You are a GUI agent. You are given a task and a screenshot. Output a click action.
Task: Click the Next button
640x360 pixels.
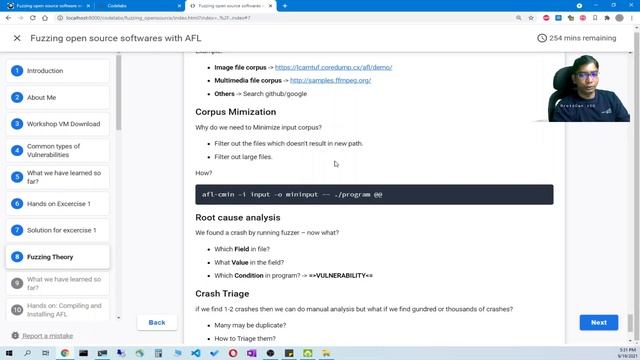click(599, 322)
